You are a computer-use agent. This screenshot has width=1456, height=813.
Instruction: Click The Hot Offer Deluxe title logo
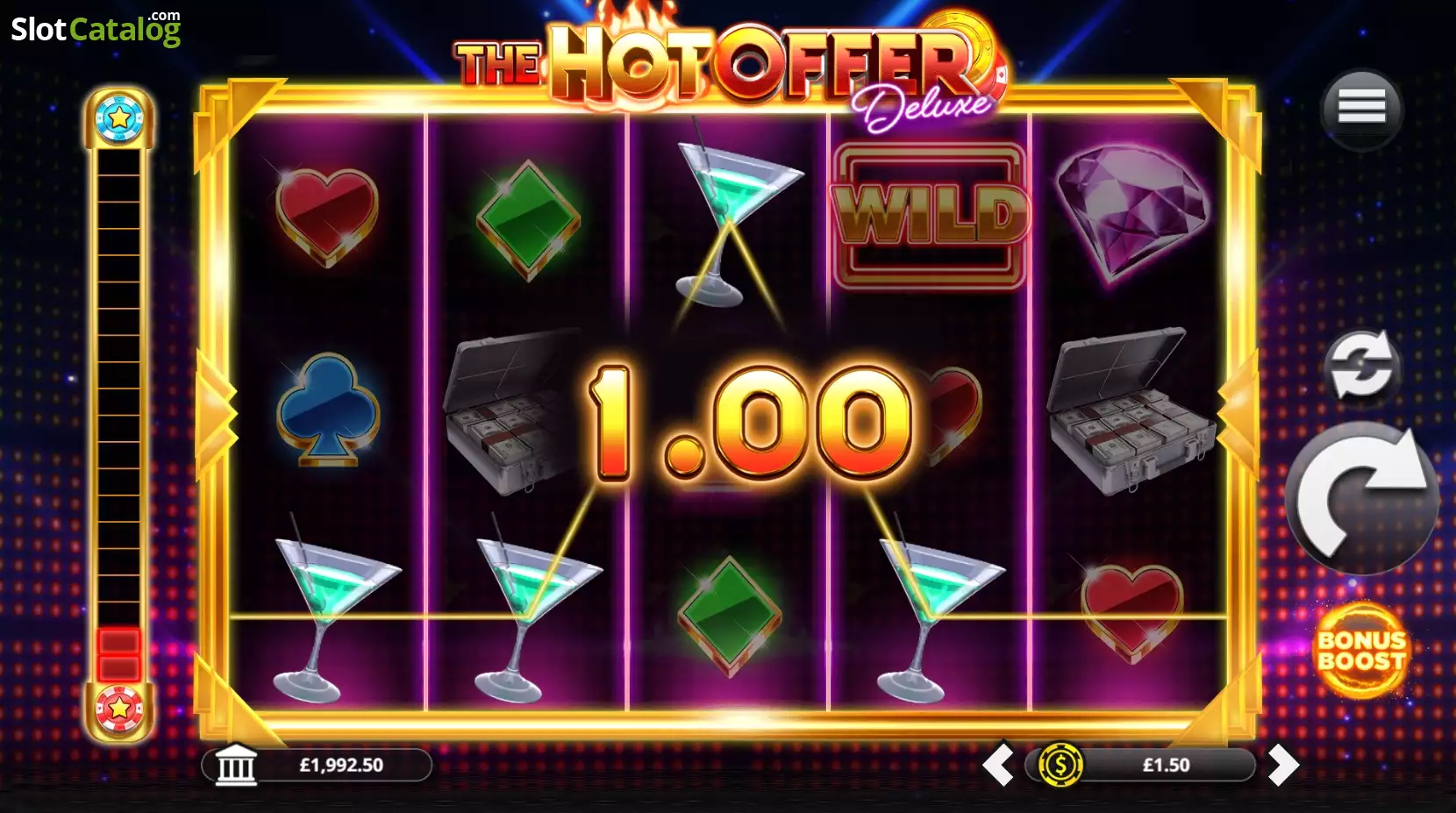click(x=728, y=66)
